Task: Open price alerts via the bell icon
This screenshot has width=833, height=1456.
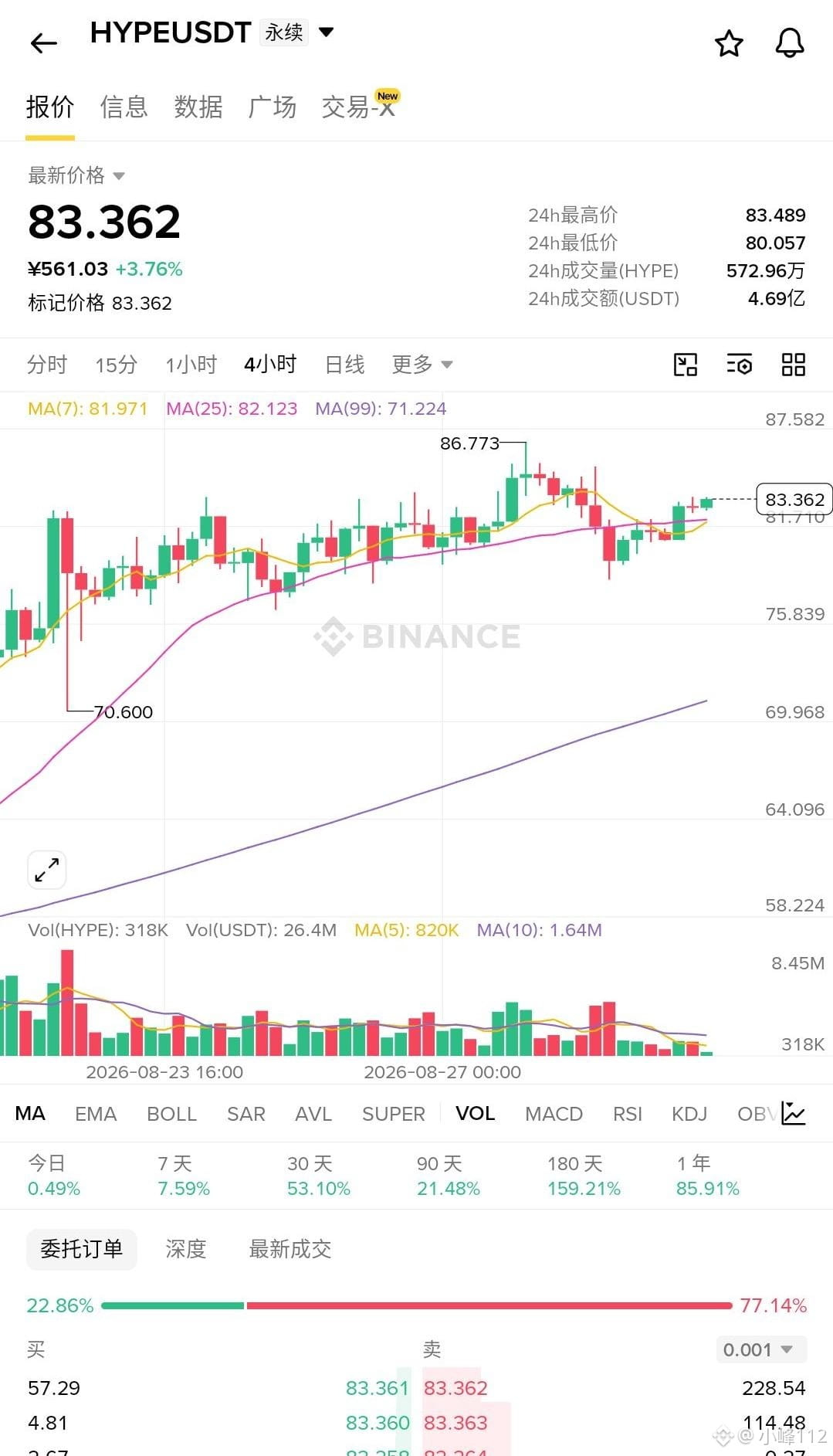Action: [x=790, y=43]
